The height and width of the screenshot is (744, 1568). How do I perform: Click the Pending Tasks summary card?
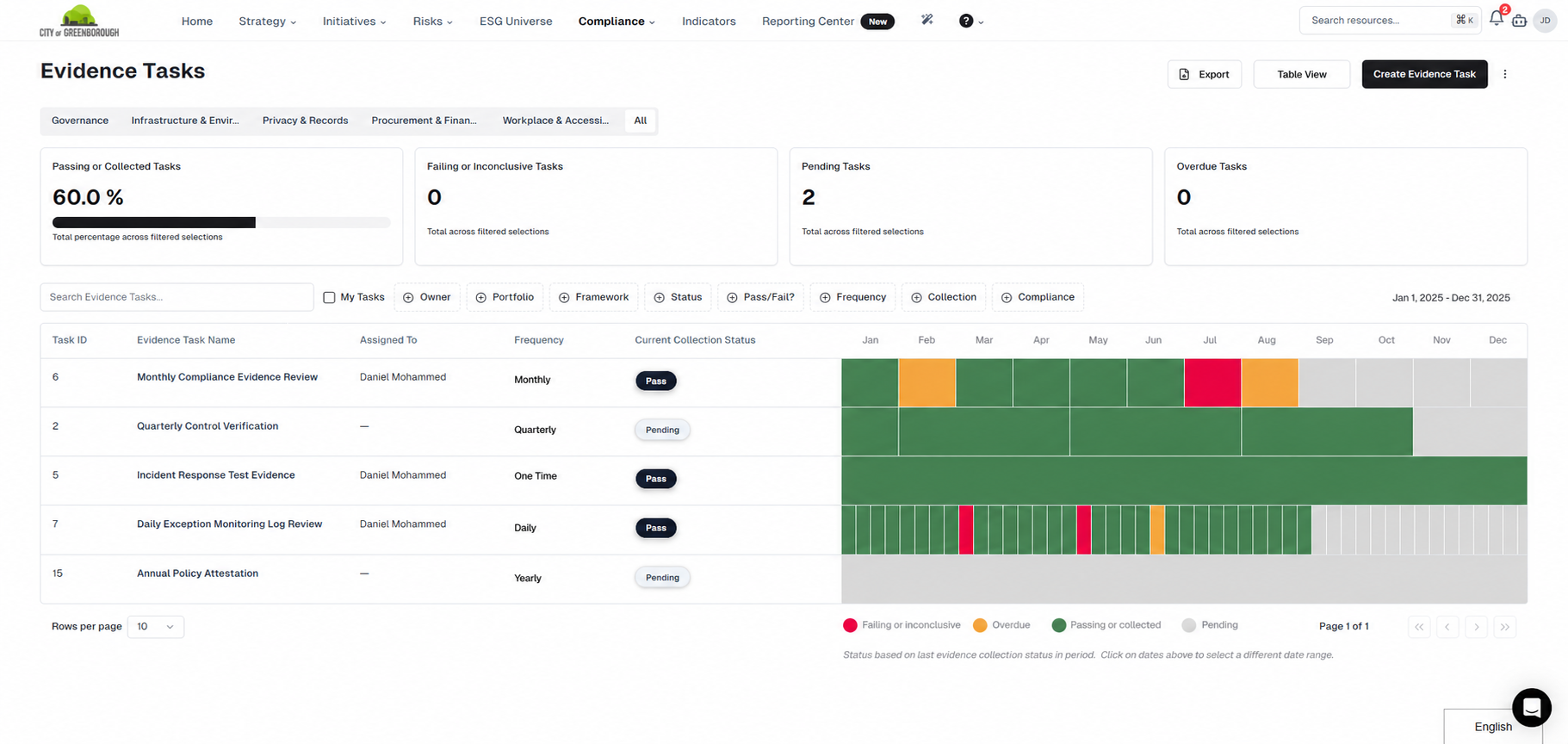pyautogui.click(x=970, y=207)
